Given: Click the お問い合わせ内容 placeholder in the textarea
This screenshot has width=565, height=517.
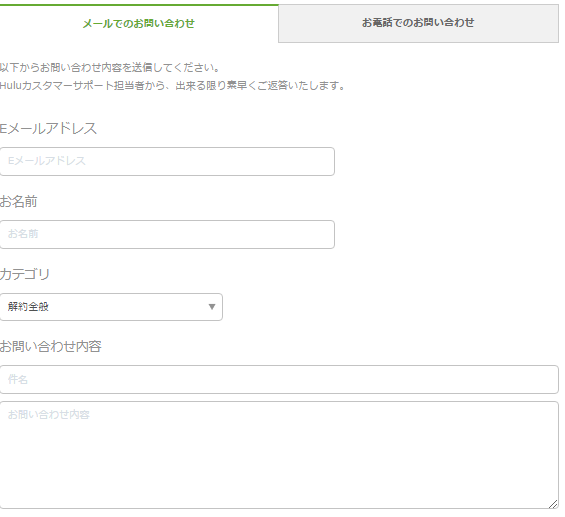Looking at the screenshot, I should 48,415.
